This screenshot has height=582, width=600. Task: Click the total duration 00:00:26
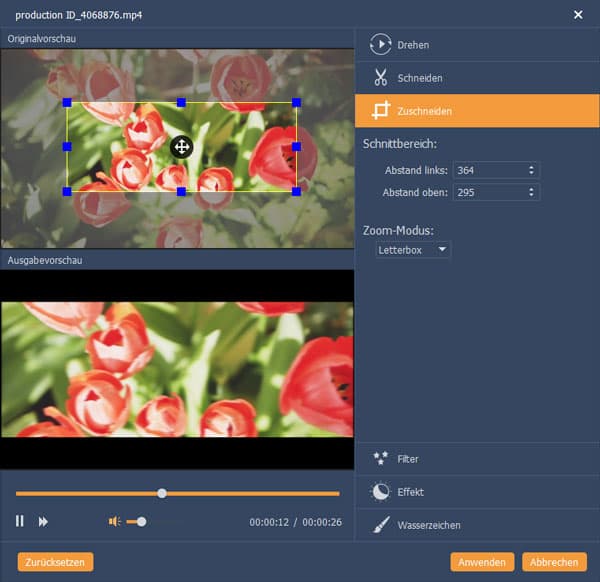coord(322,522)
